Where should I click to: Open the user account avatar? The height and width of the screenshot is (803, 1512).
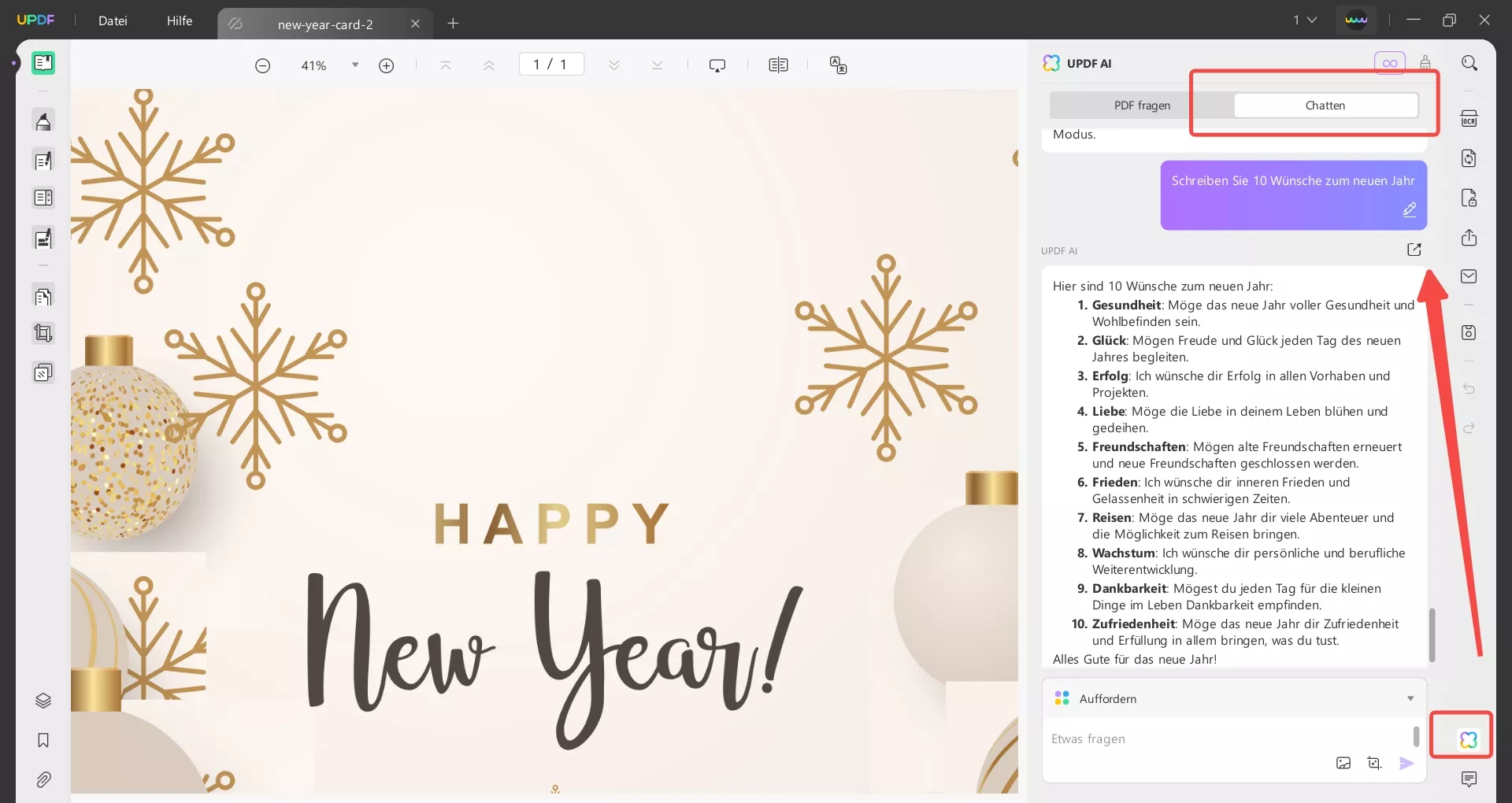1356,20
